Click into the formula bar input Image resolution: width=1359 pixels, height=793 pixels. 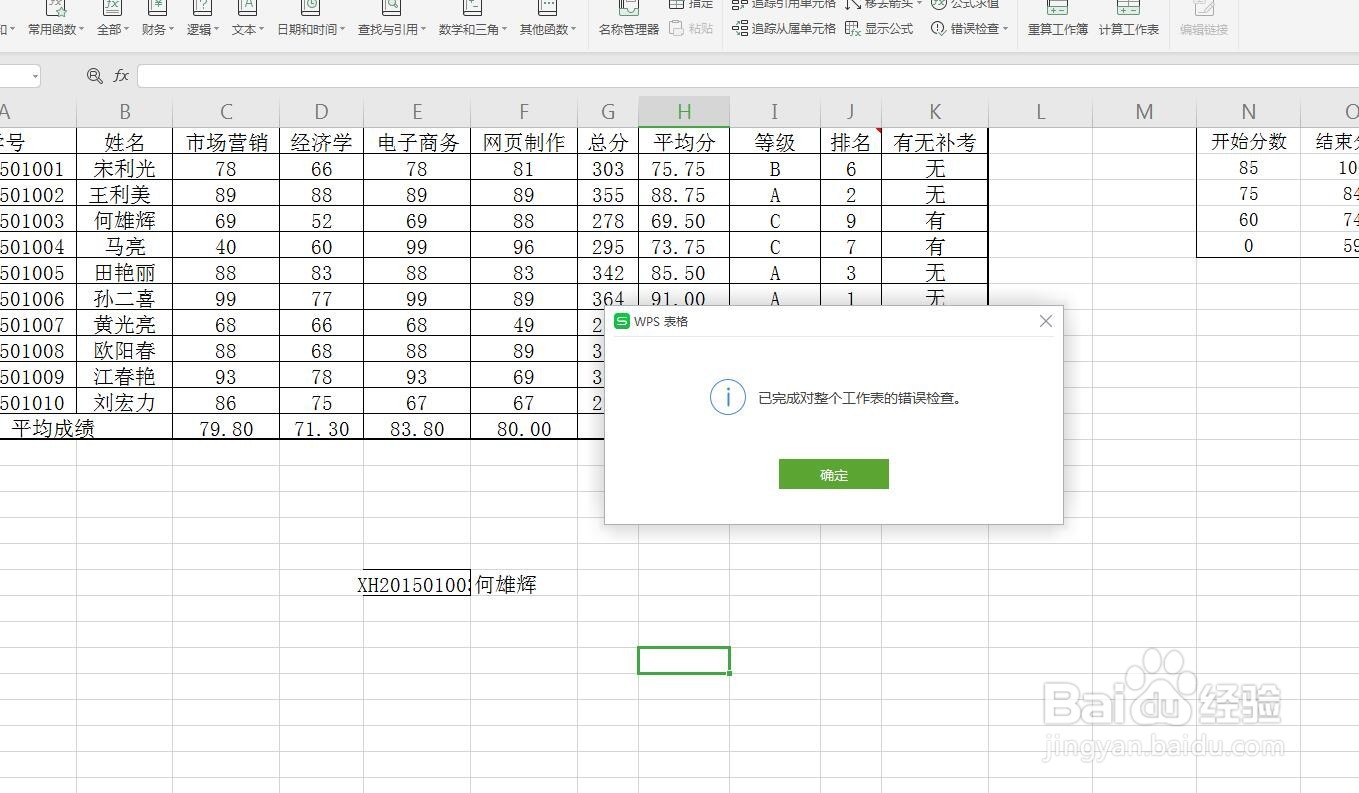coord(748,76)
